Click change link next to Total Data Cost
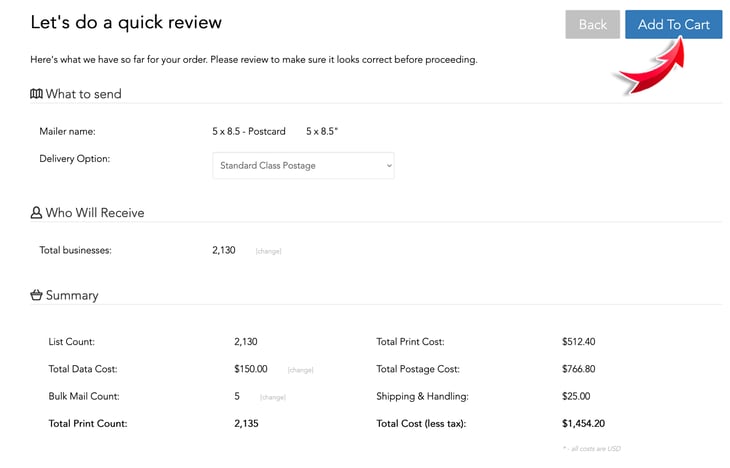Viewport: 730px width, 468px height. [300, 370]
